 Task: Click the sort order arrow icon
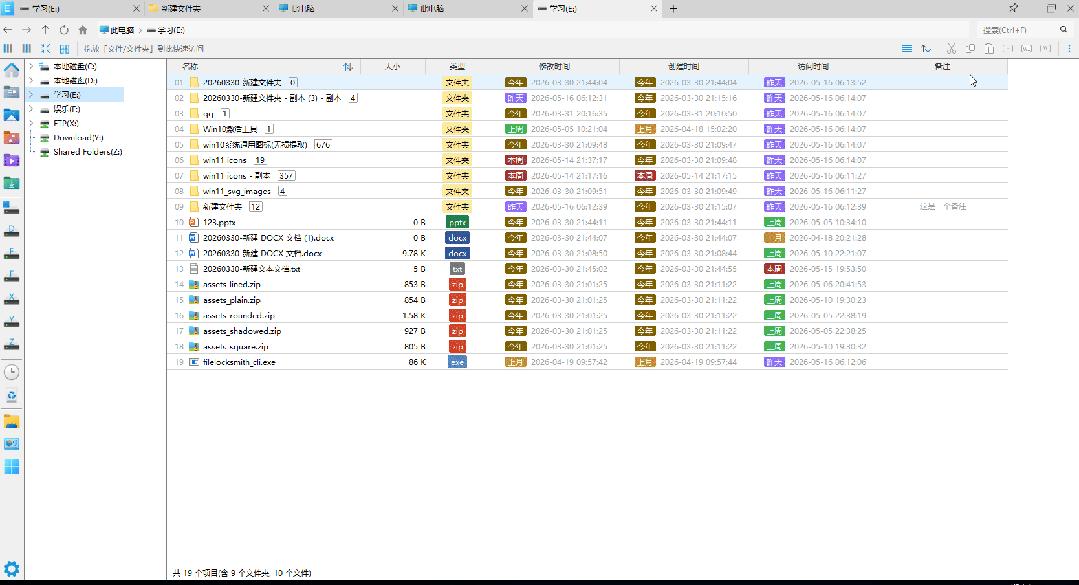[x=926, y=48]
